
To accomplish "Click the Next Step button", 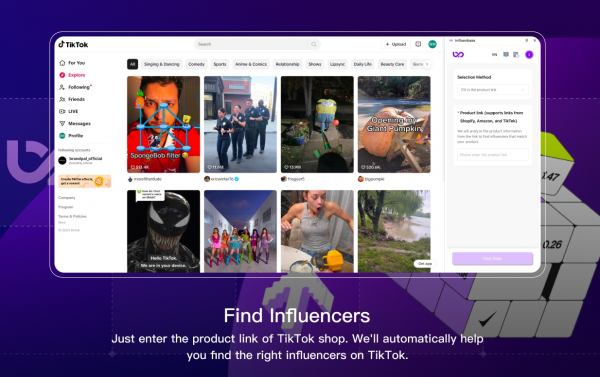I will 492,259.
